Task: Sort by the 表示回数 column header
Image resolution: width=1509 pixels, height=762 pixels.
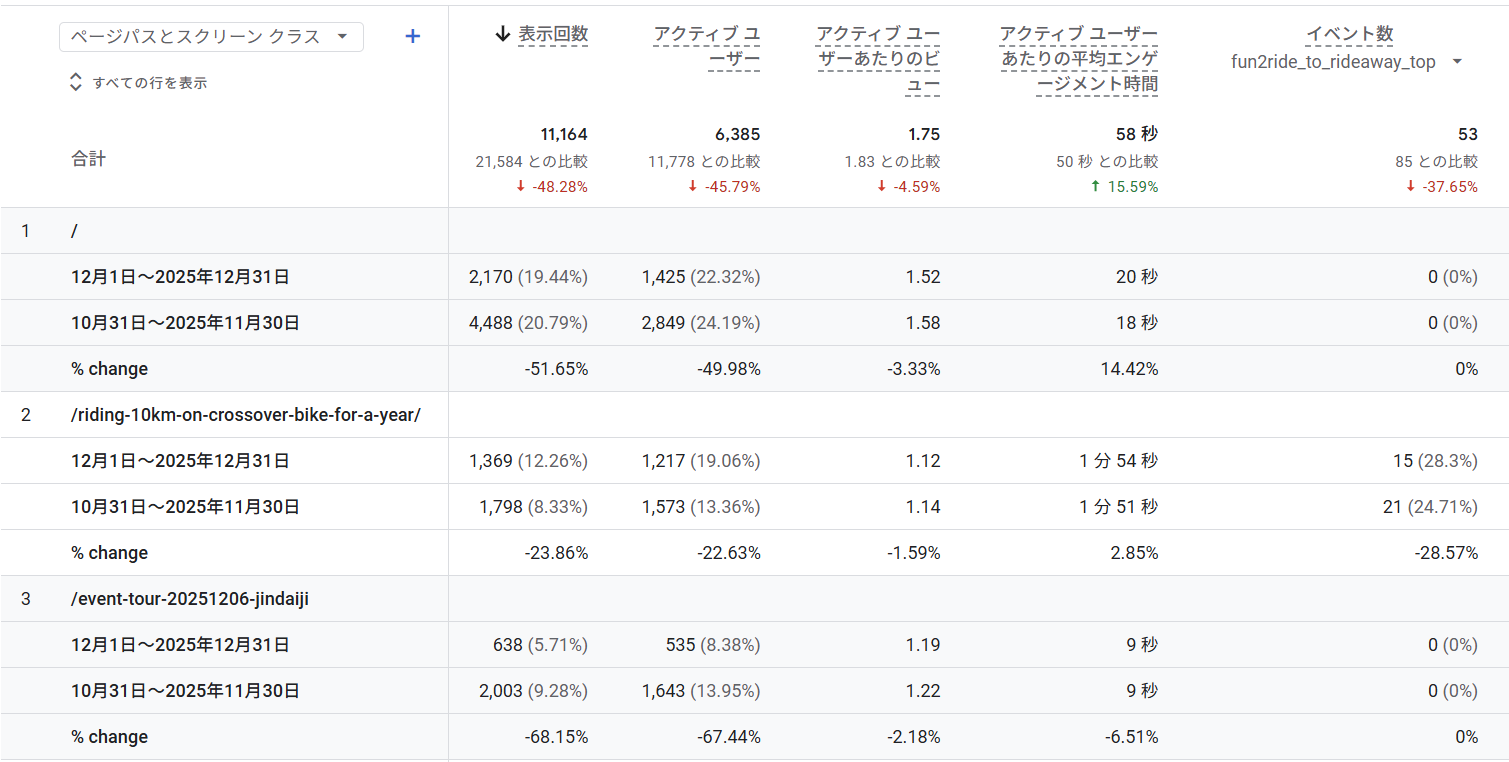Action: (553, 34)
